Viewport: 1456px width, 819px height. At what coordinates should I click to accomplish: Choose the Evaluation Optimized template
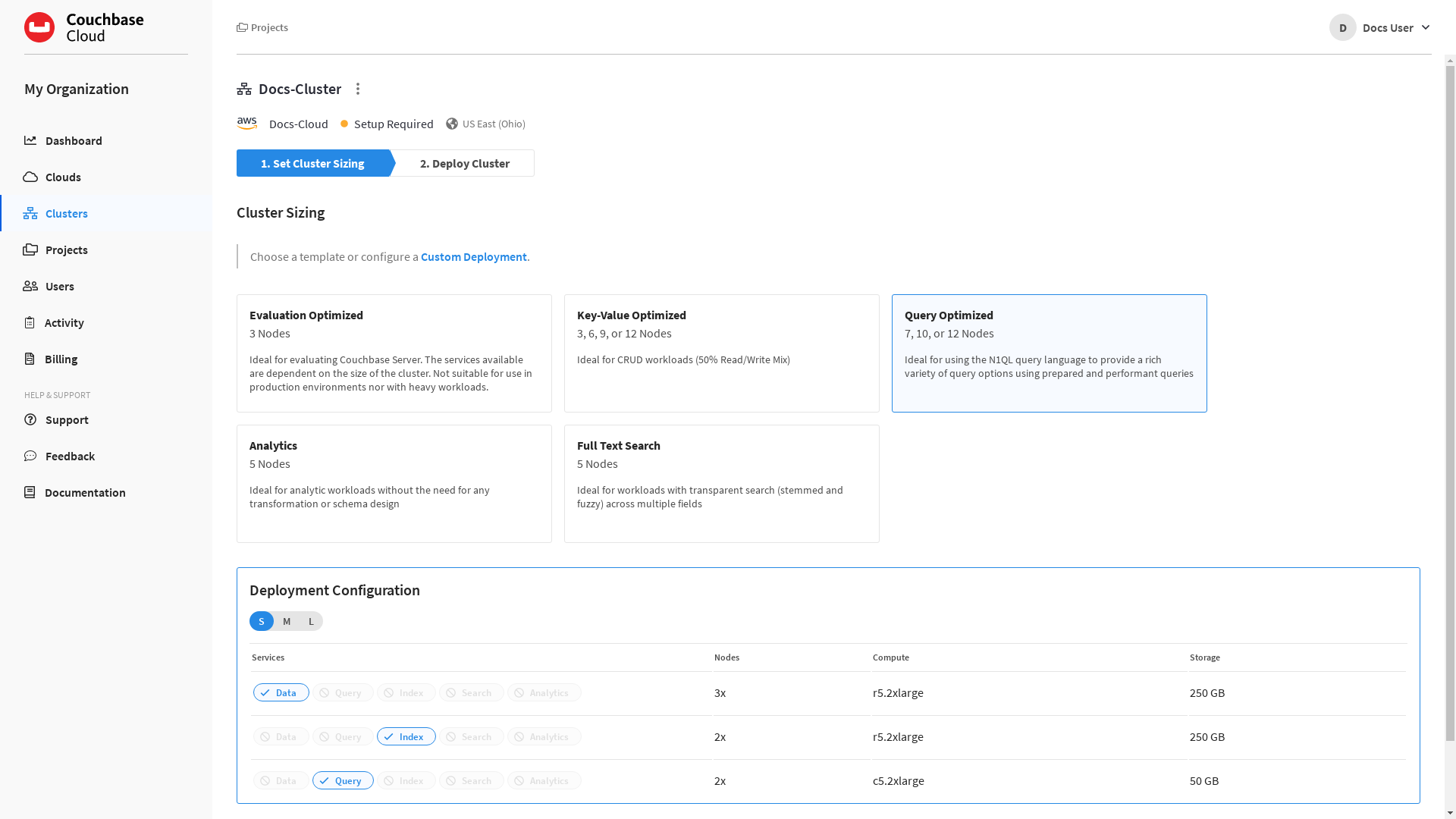394,353
